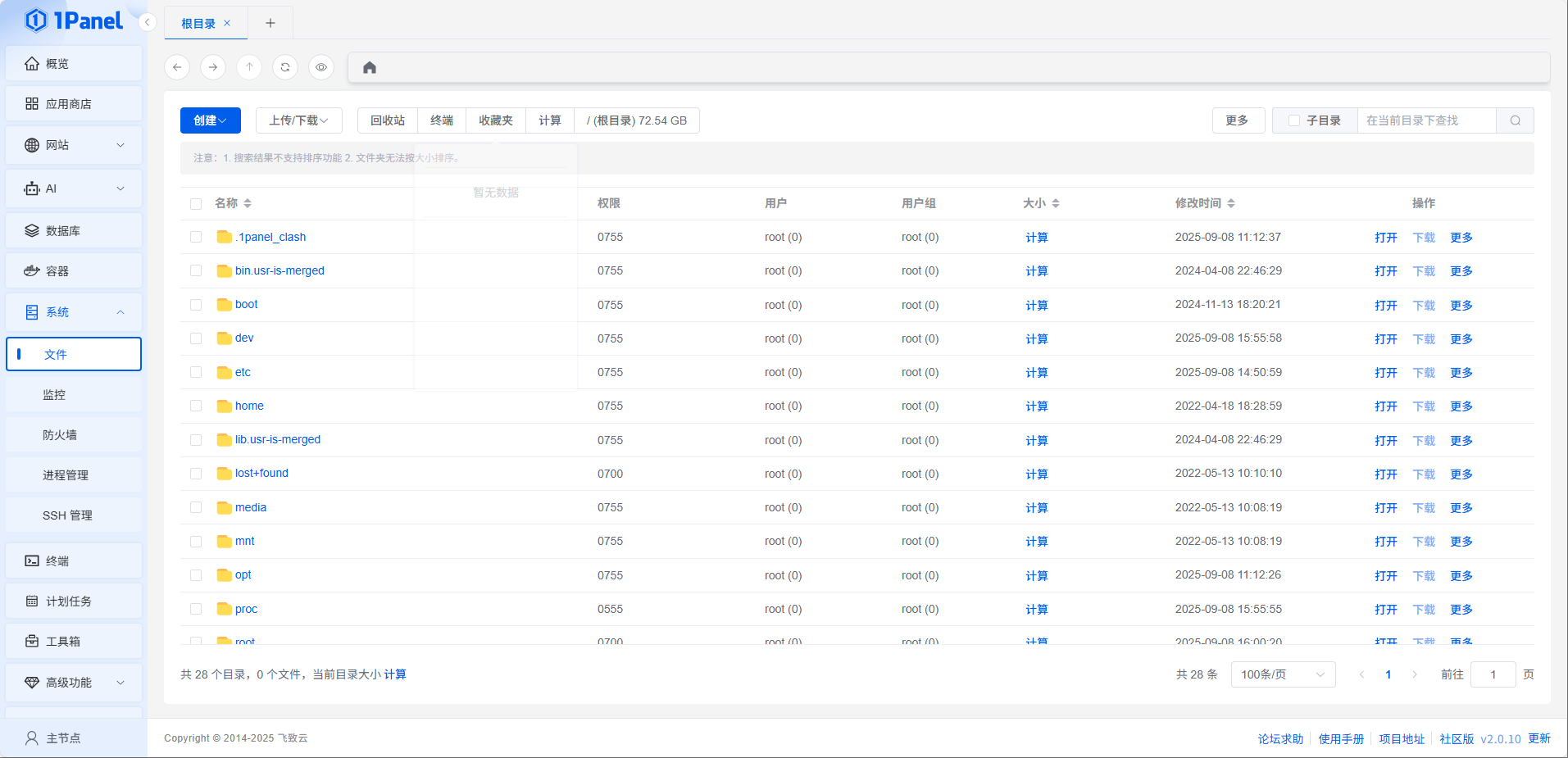The image size is (1568, 758).
Task: Open 防火墙 in the sidebar menu
Action: click(x=60, y=435)
